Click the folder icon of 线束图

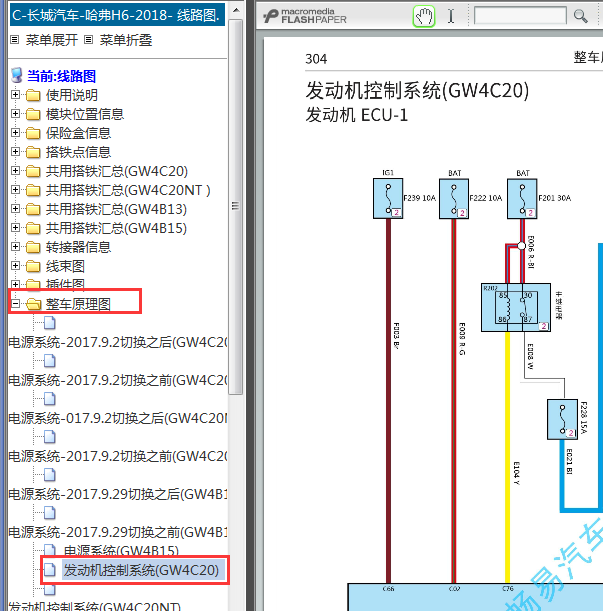pyautogui.click(x=33, y=266)
